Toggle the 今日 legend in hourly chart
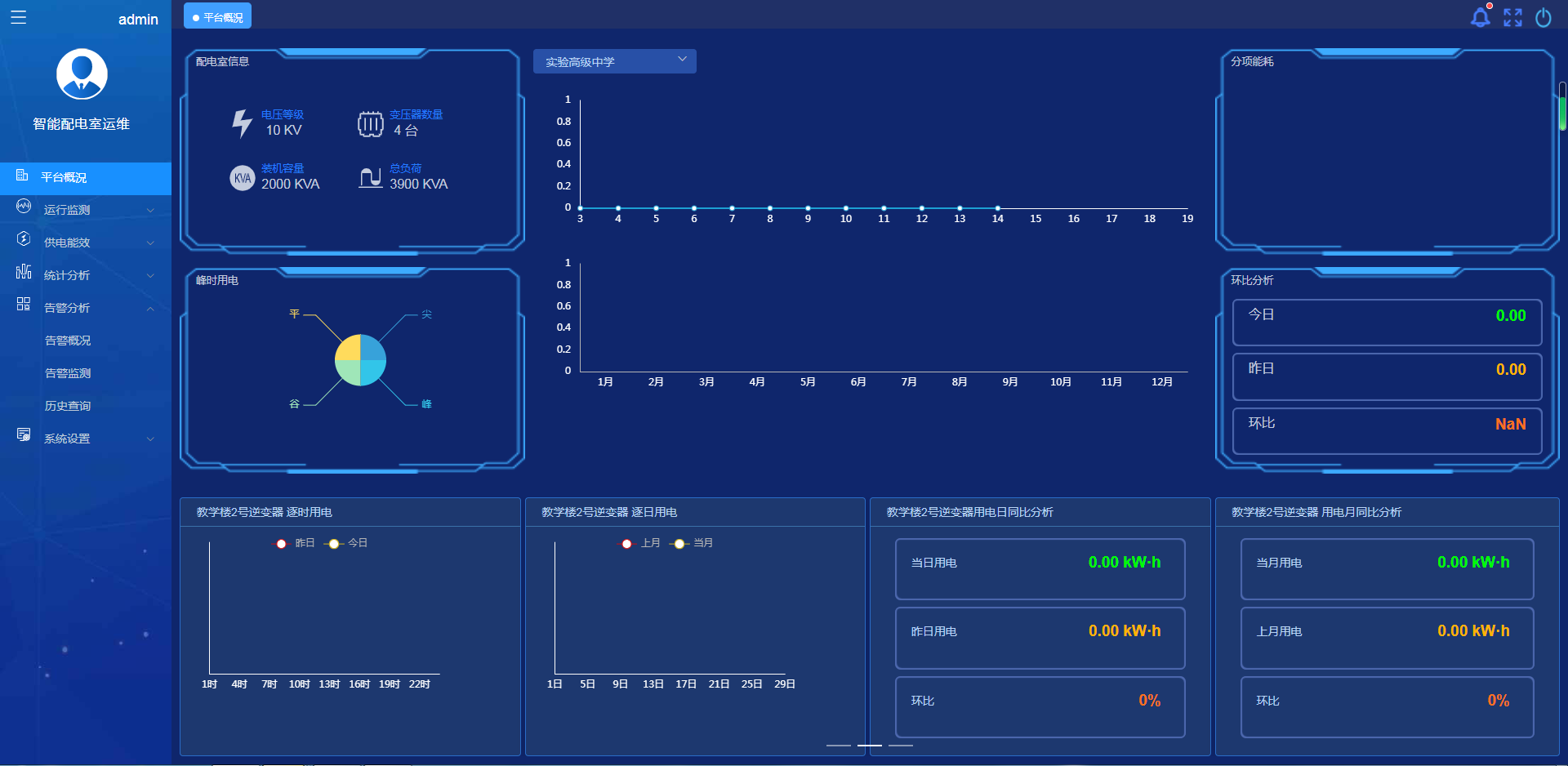1568x766 pixels. click(346, 543)
